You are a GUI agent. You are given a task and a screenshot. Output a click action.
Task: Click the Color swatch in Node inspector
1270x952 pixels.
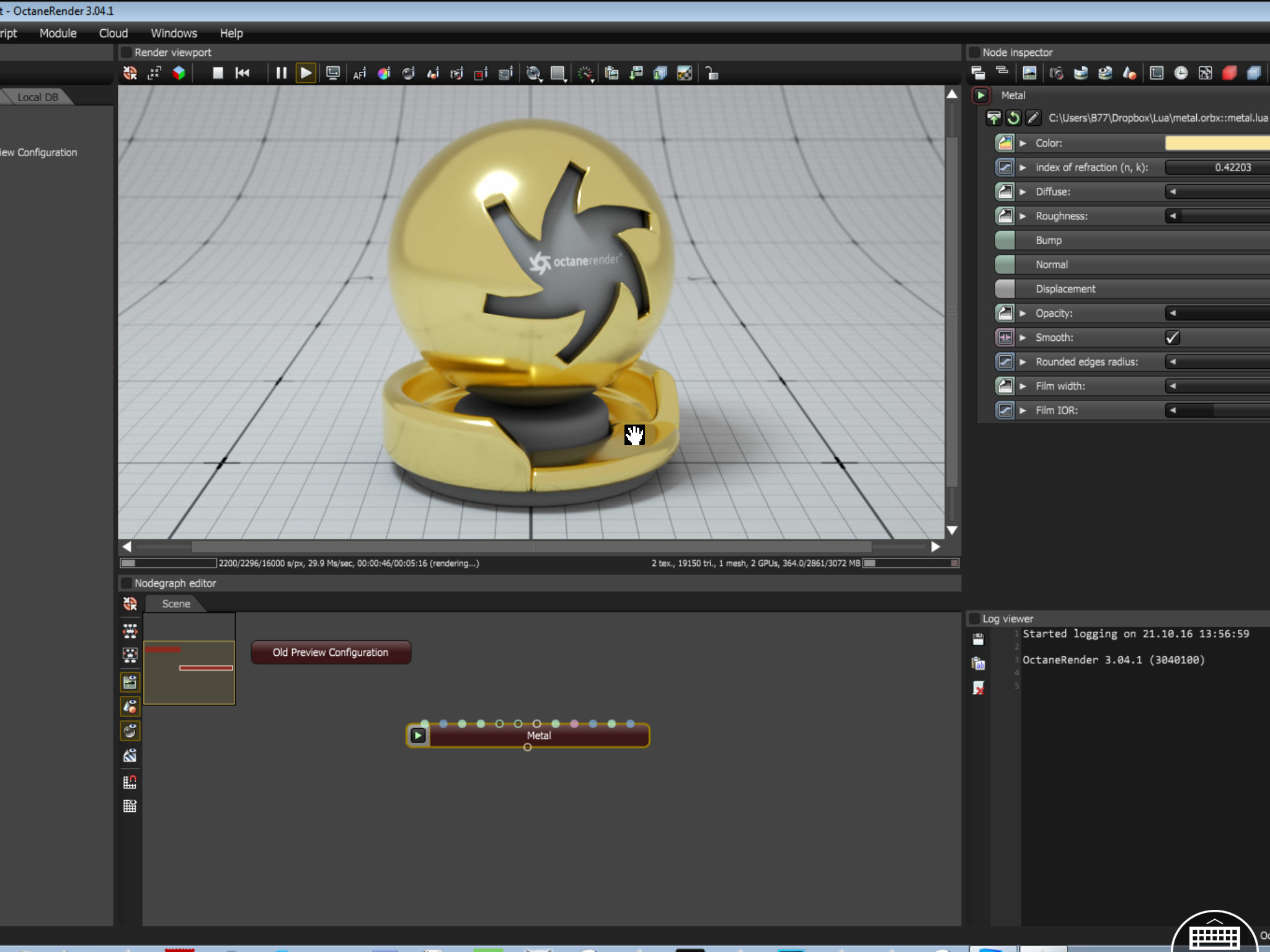click(1217, 143)
